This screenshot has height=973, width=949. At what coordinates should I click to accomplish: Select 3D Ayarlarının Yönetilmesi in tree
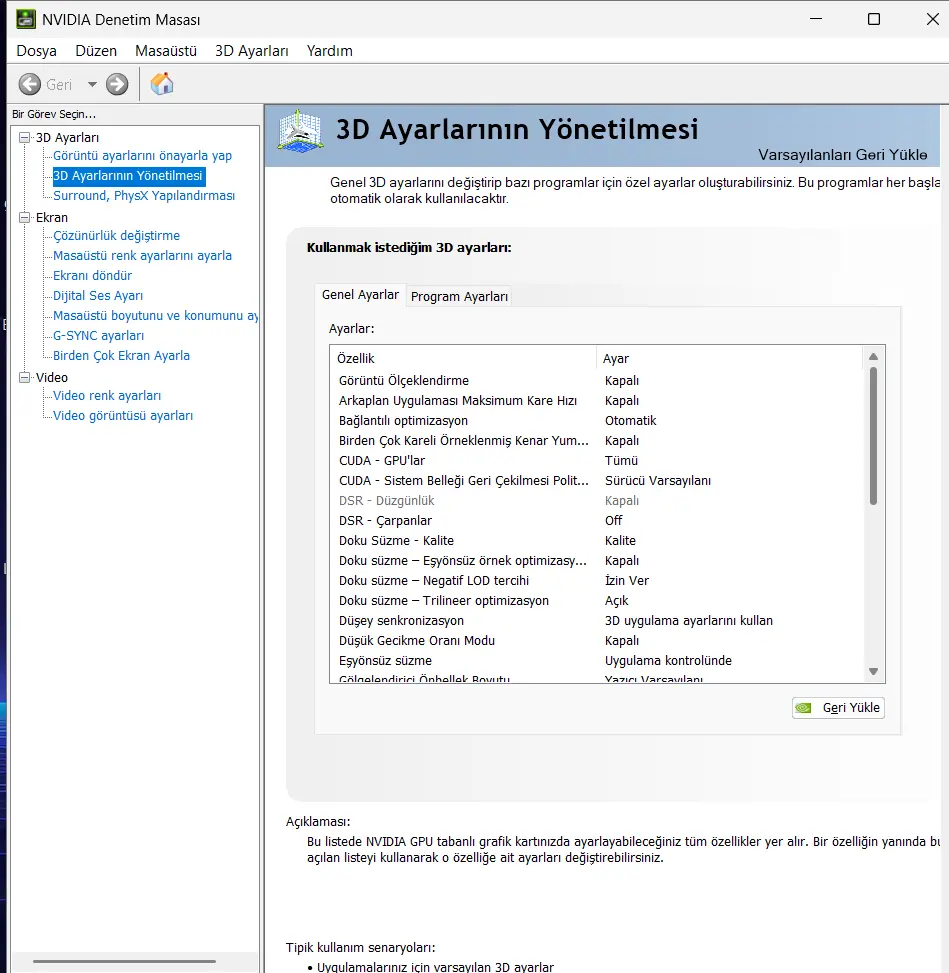tap(128, 176)
